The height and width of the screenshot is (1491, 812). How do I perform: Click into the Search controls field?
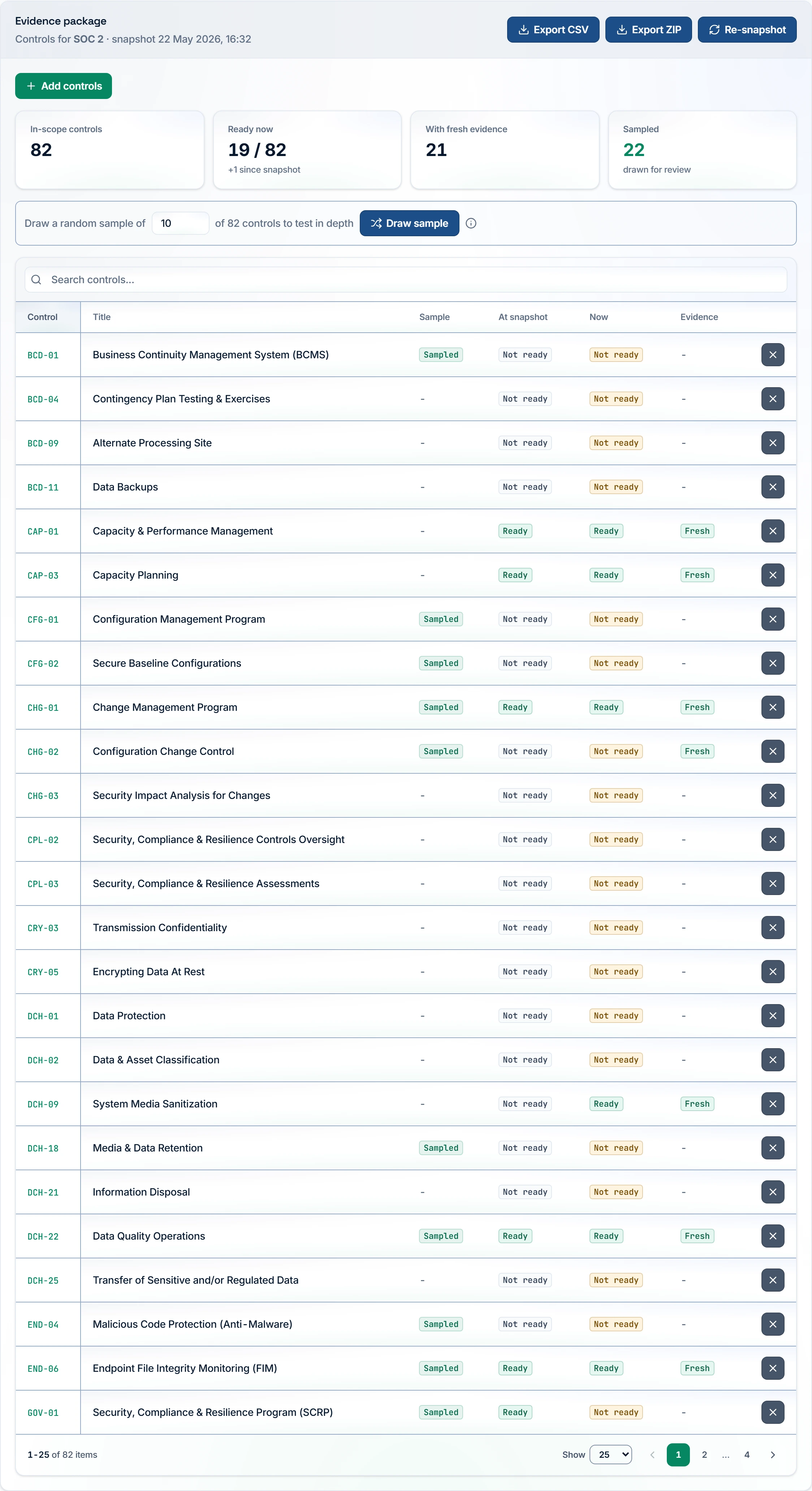coord(406,280)
